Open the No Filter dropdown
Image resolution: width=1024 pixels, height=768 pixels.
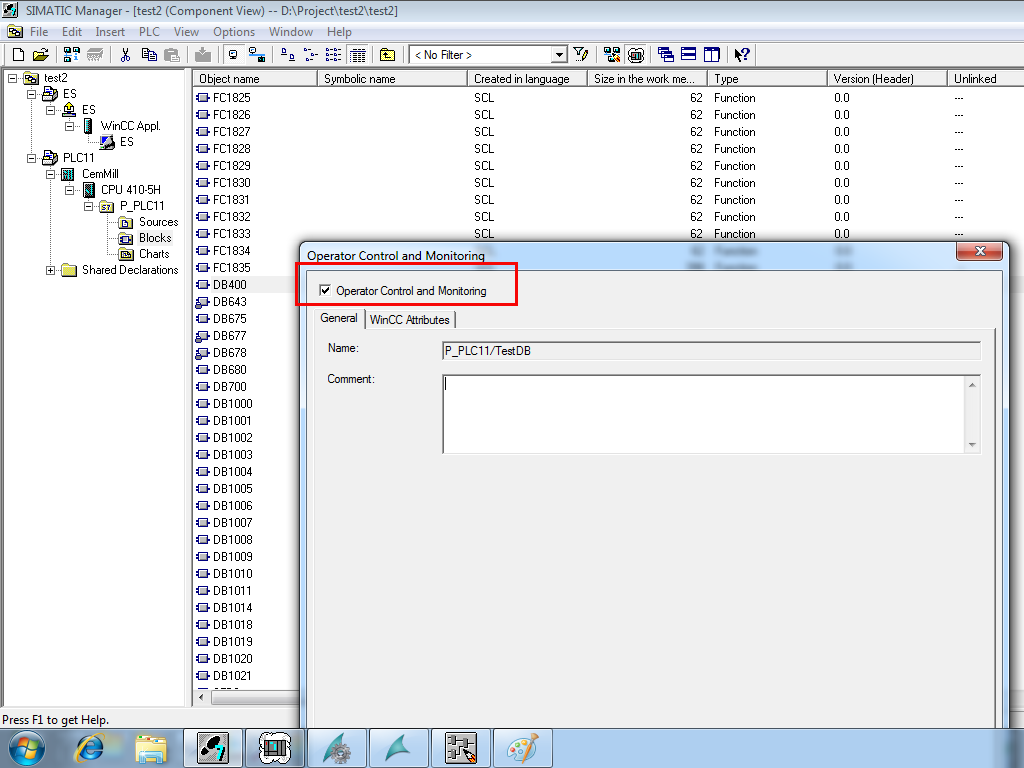558,55
